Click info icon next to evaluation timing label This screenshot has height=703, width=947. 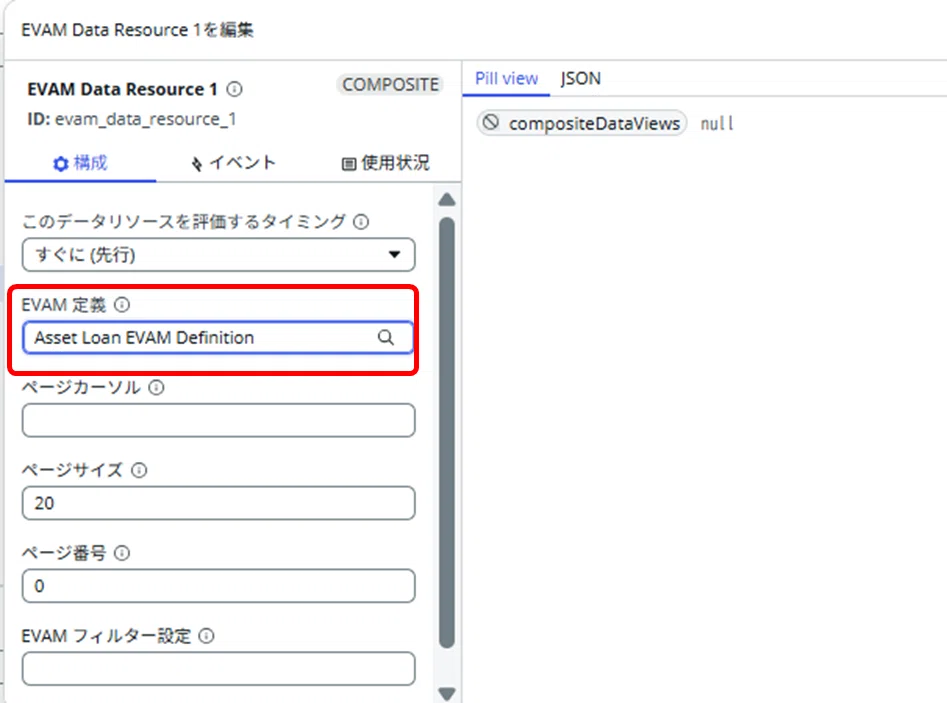coord(361,222)
